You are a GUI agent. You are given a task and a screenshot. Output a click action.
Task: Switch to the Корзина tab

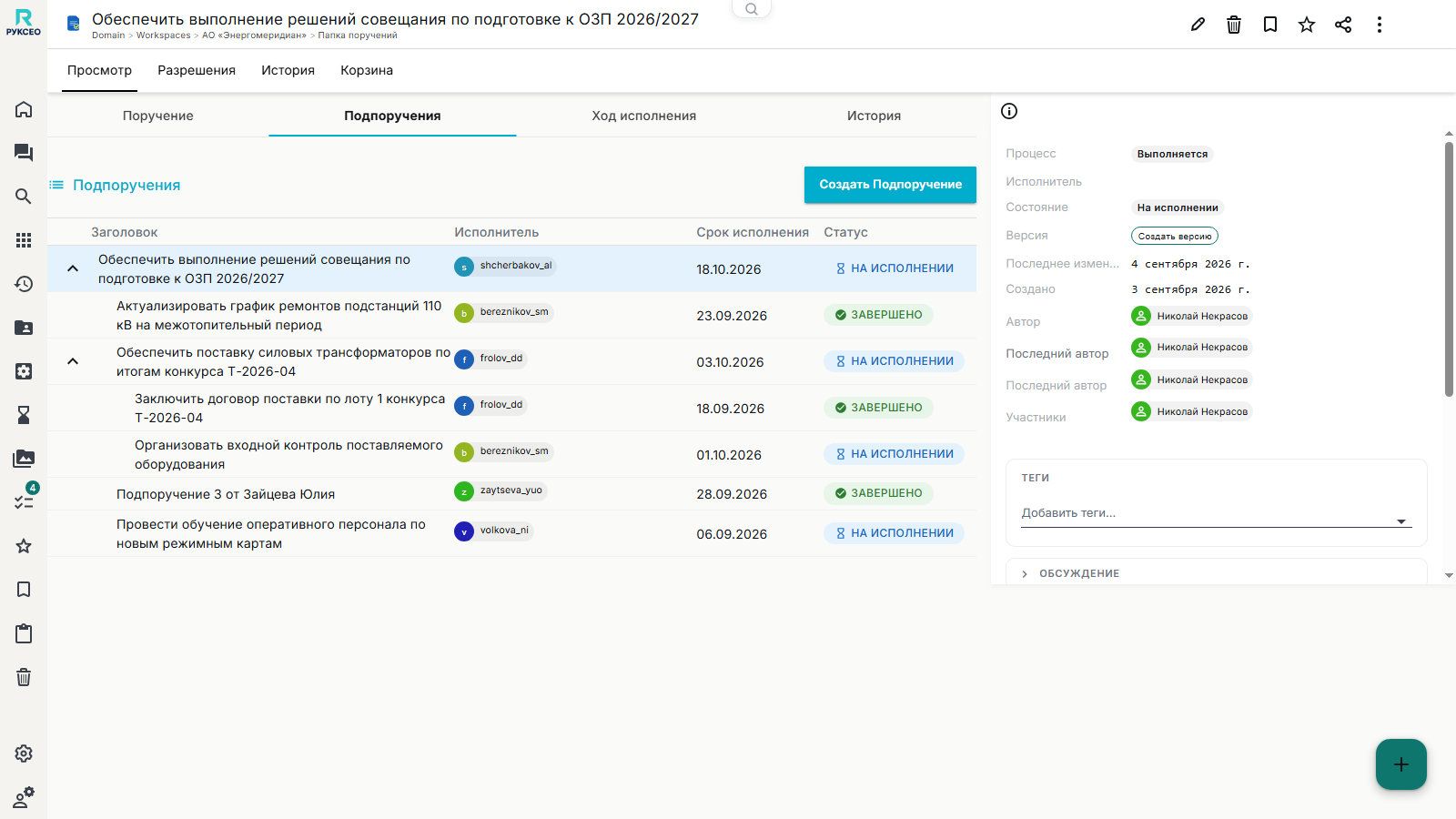pos(367,70)
